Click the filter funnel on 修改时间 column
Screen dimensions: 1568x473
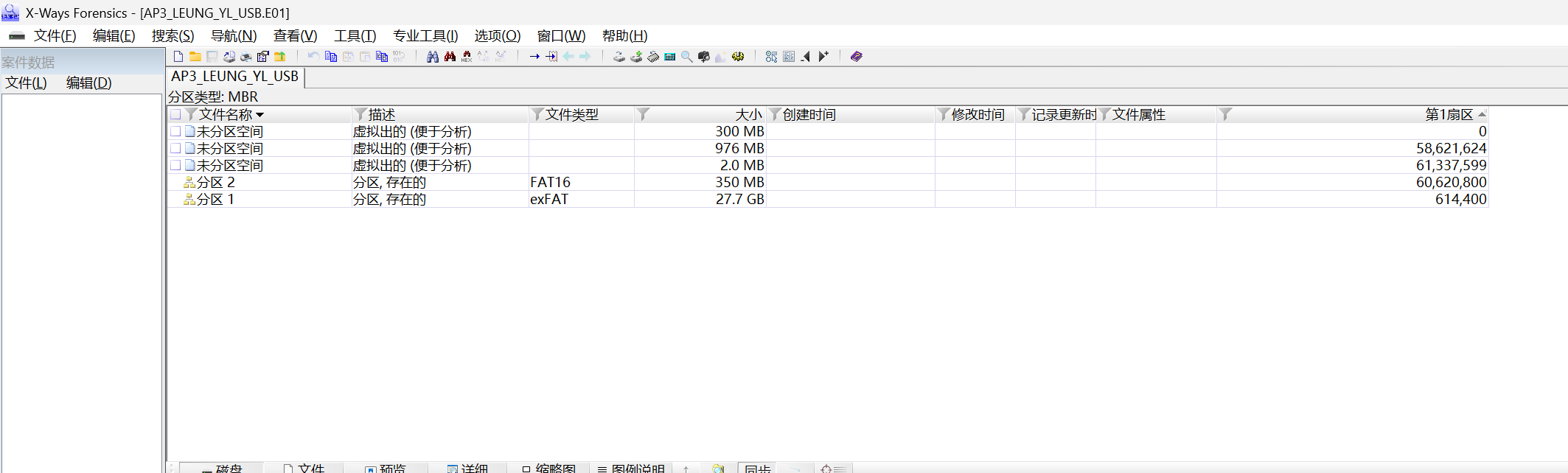coord(944,114)
